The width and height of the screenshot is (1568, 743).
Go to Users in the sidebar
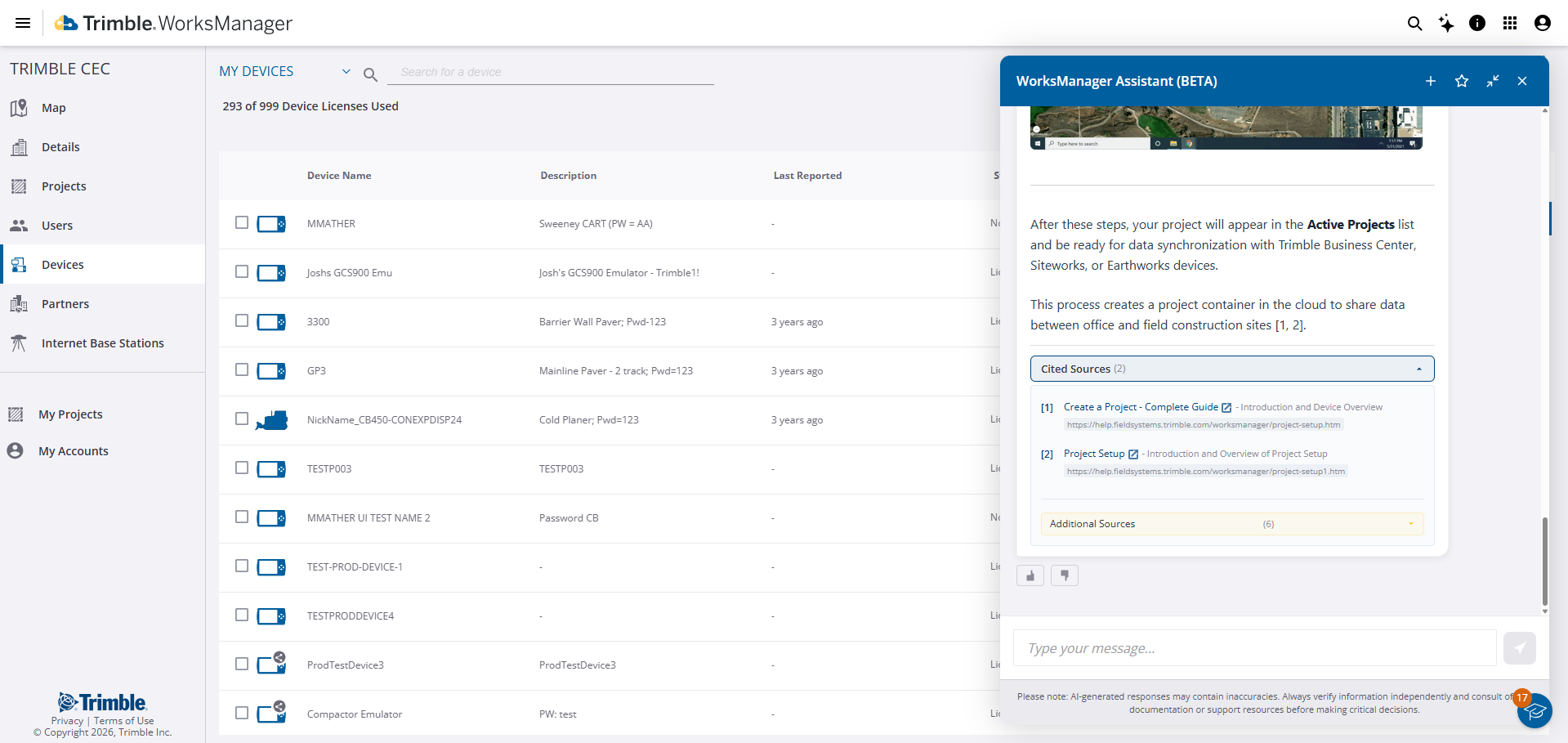(x=102, y=226)
